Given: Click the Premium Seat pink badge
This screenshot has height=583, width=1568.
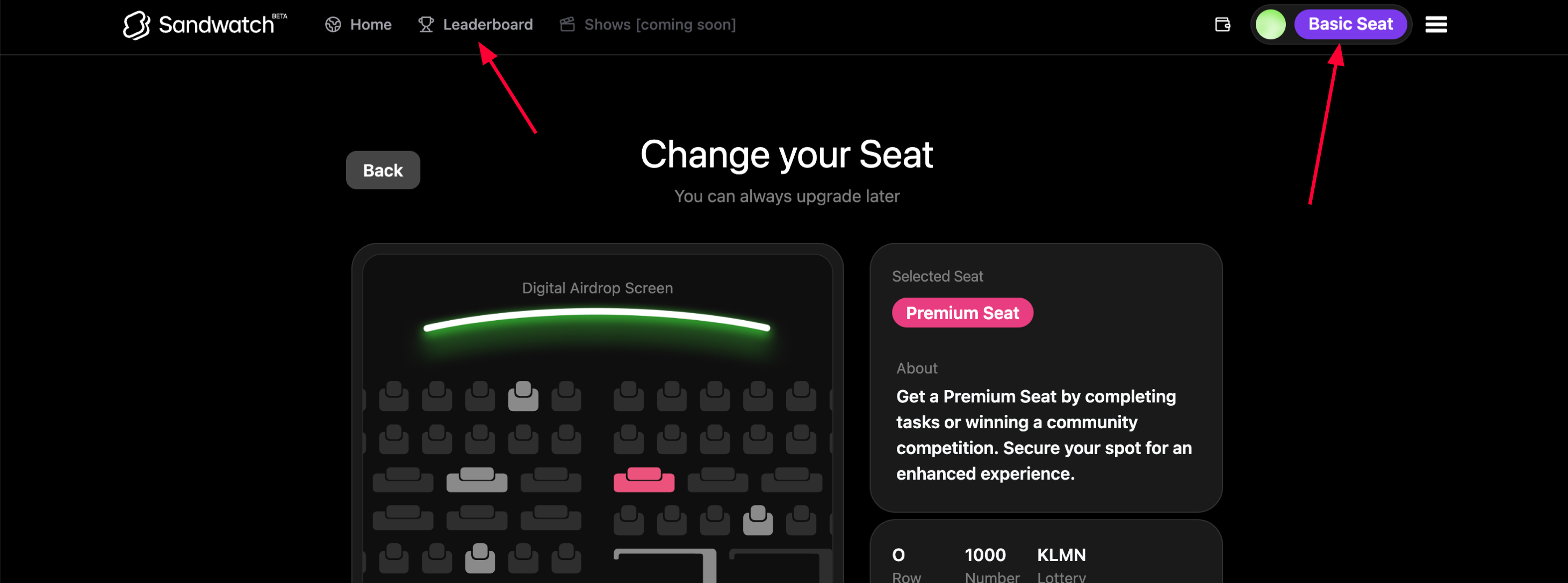Looking at the screenshot, I should [x=962, y=313].
